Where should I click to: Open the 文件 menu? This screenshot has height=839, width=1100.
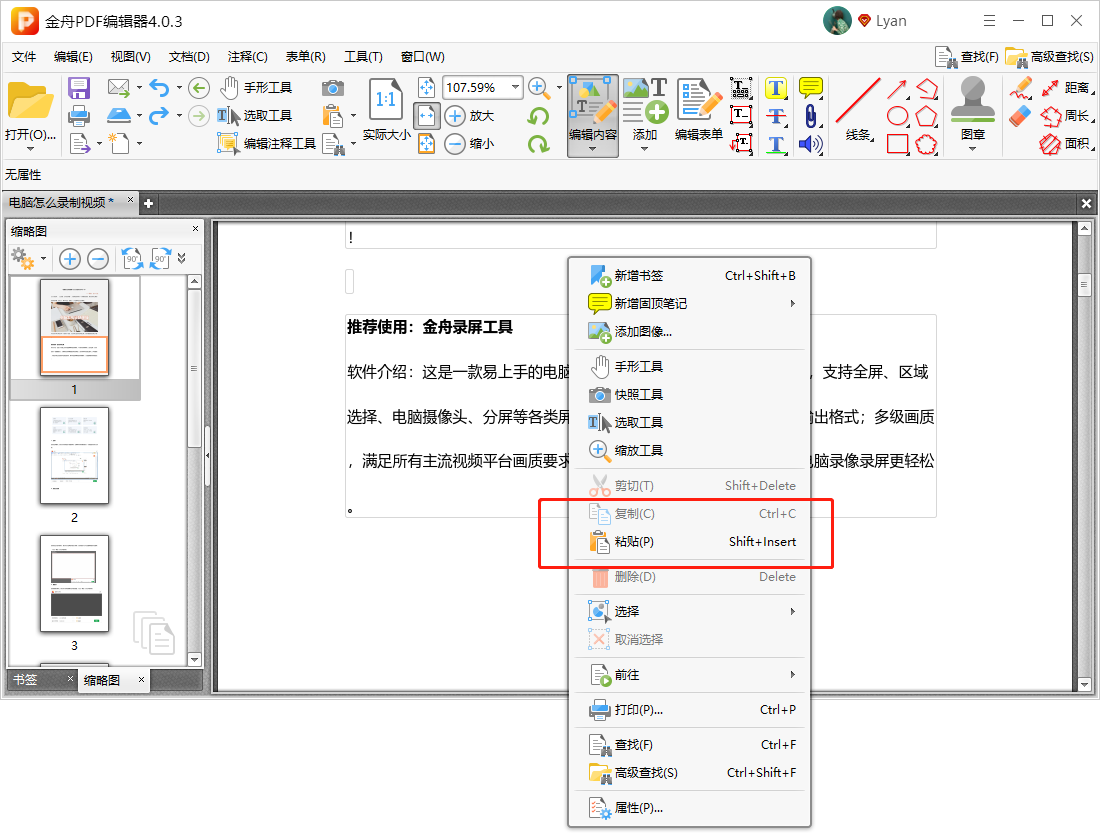coord(24,57)
